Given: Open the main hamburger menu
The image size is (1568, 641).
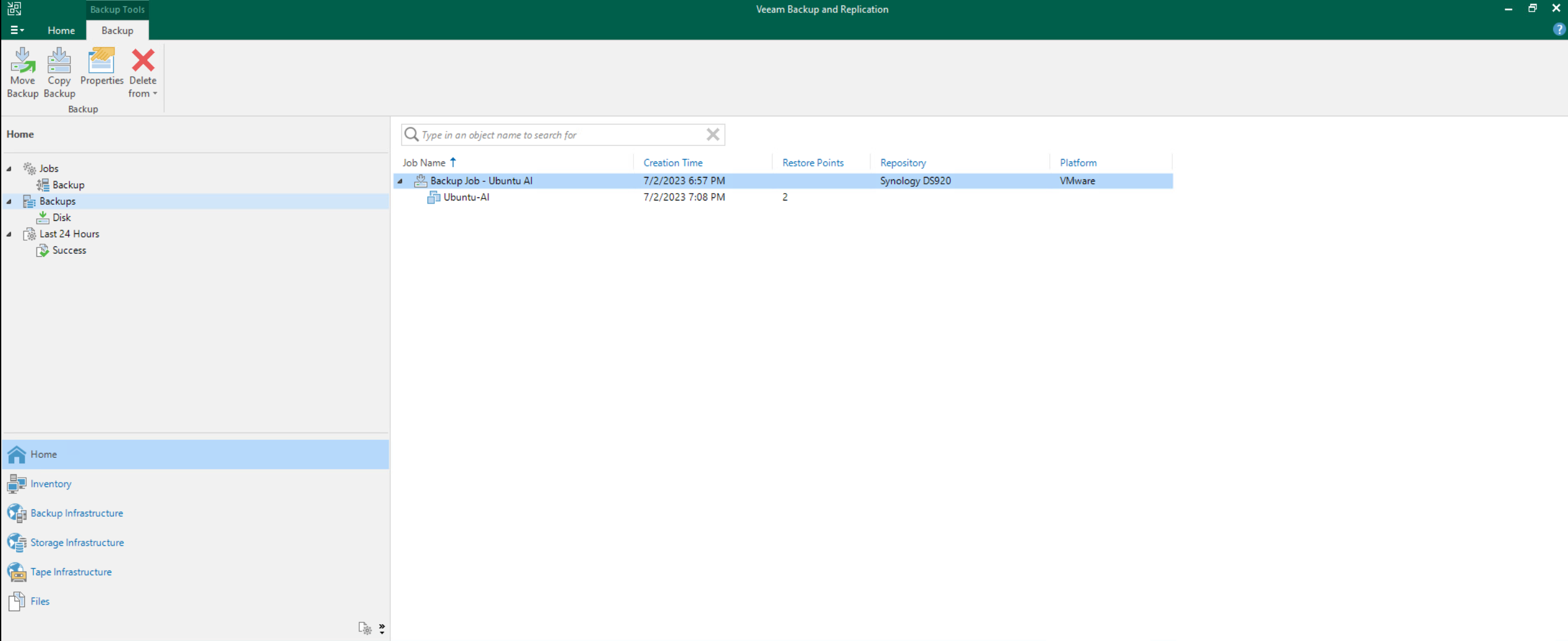Looking at the screenshot, I should 17,30.
